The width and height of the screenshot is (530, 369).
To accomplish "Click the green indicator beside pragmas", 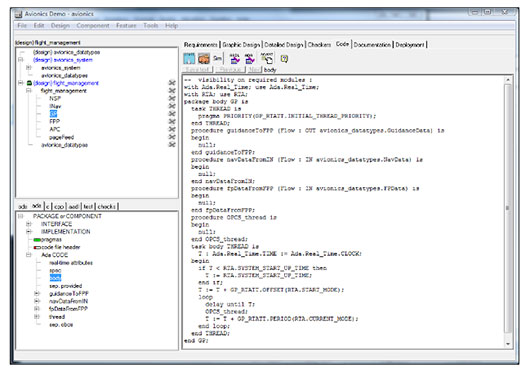I will 37,240.
